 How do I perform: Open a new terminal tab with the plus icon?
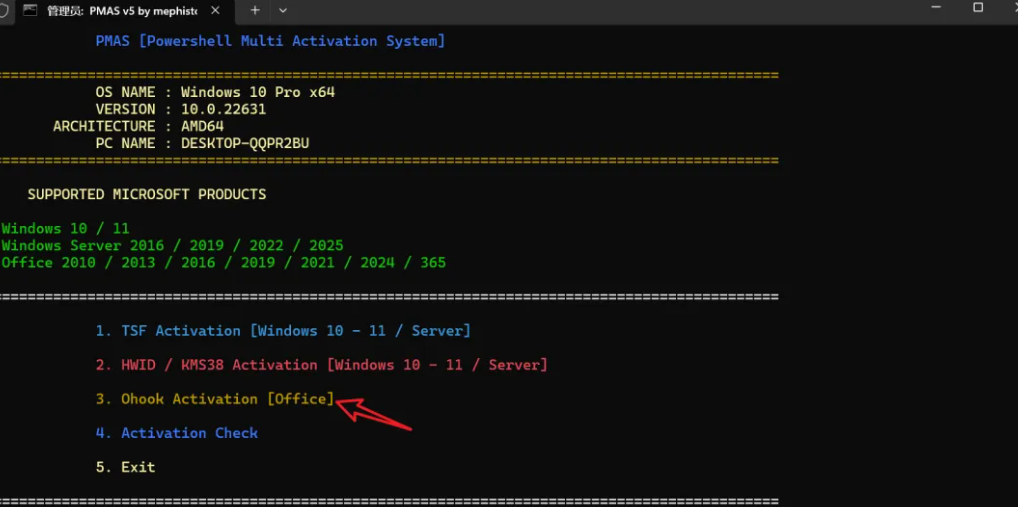(x=255, y=10)
